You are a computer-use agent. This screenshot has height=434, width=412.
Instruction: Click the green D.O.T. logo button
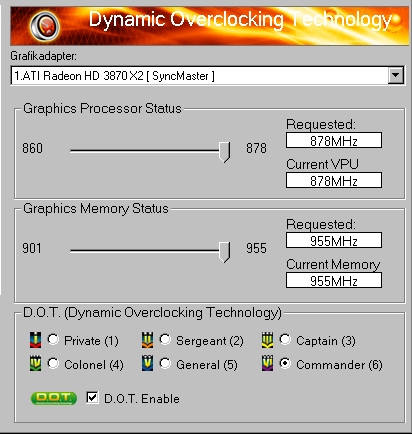click(54, 398)
